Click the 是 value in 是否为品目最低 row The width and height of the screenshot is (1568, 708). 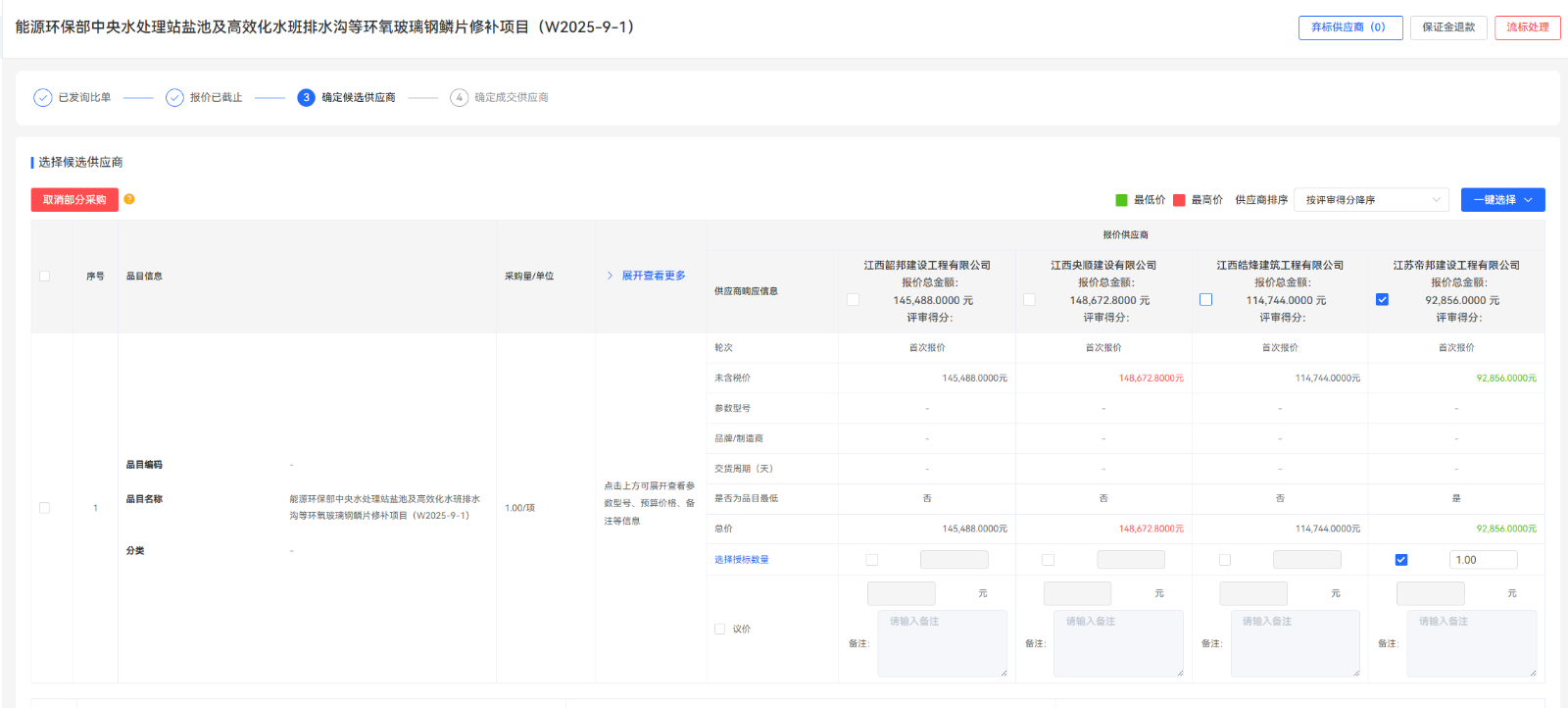[x=1456, y=498]
